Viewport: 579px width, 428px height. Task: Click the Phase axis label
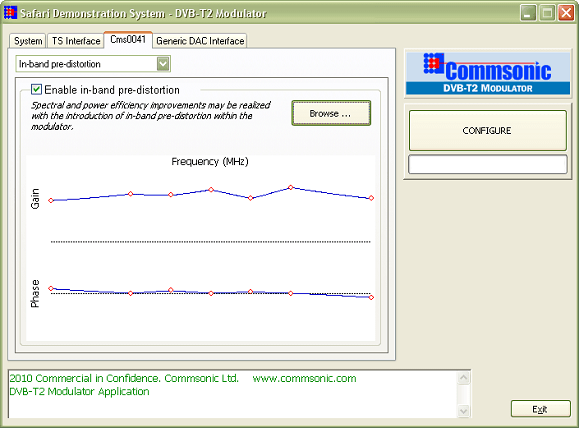[x=35, y=294]
